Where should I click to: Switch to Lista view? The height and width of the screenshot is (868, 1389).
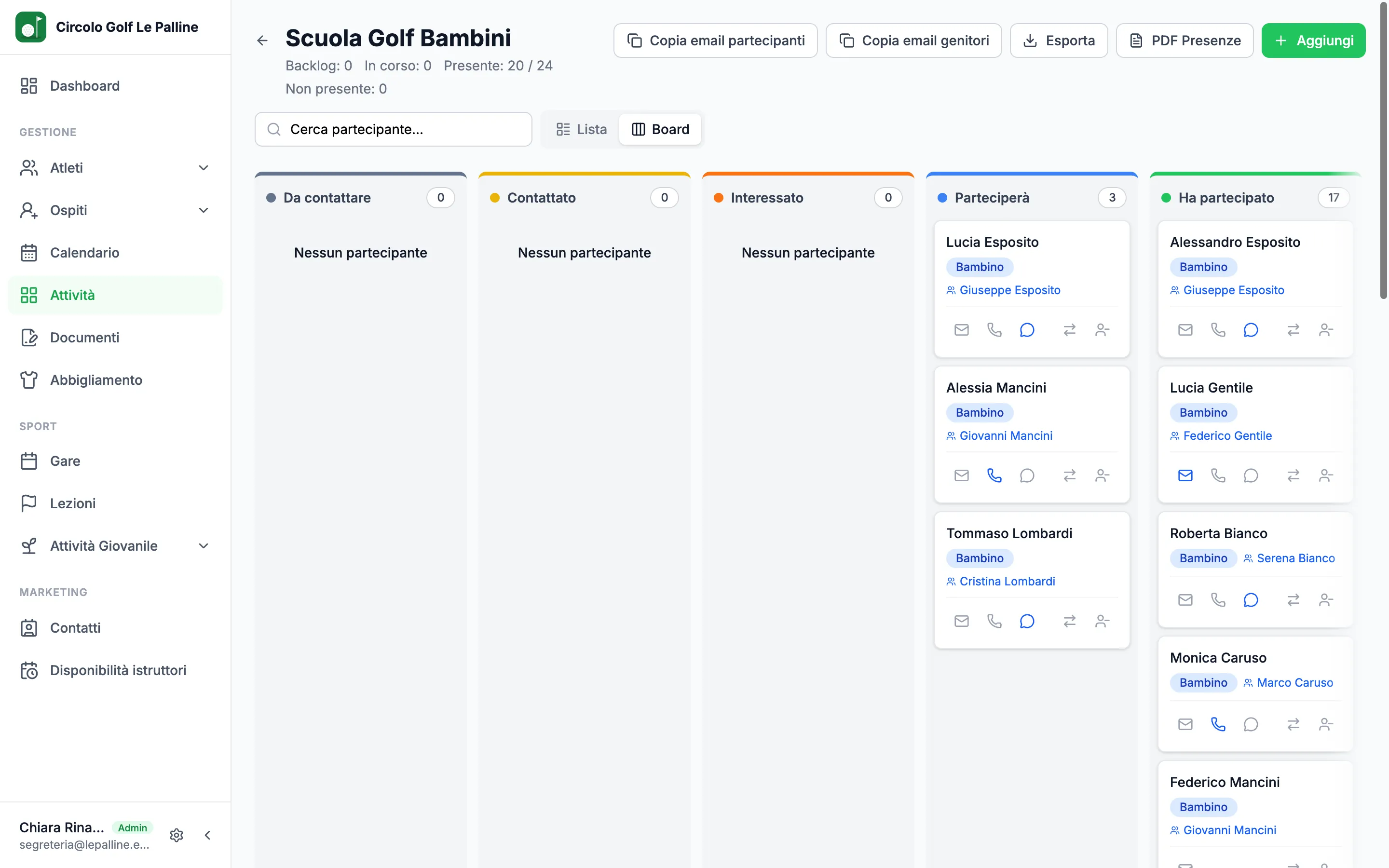tap(582, 129)
